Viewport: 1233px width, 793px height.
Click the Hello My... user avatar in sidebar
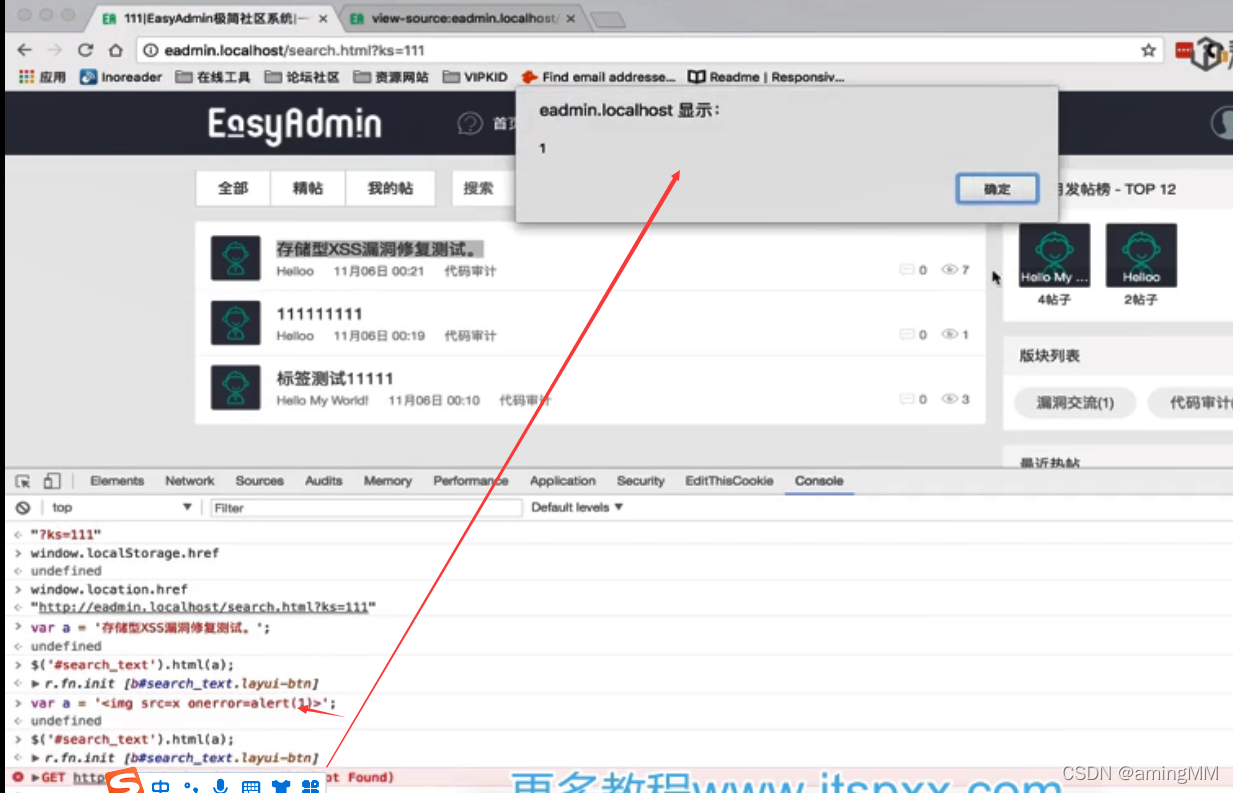[x=1054, y=255]
